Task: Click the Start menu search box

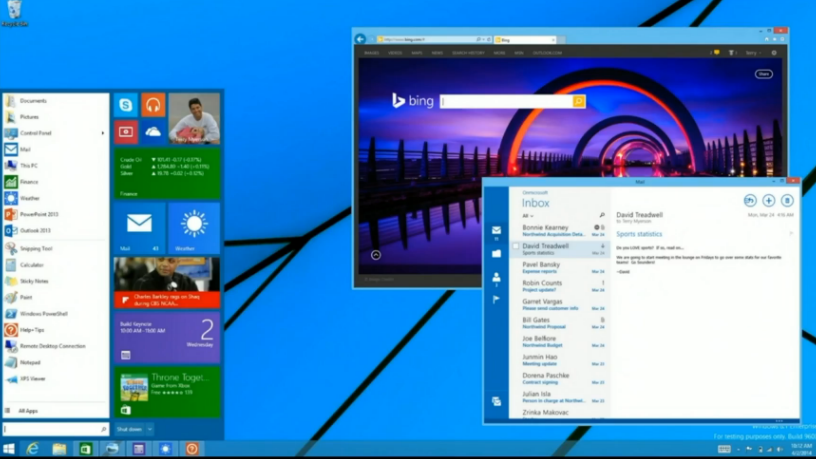Action: 52,429
